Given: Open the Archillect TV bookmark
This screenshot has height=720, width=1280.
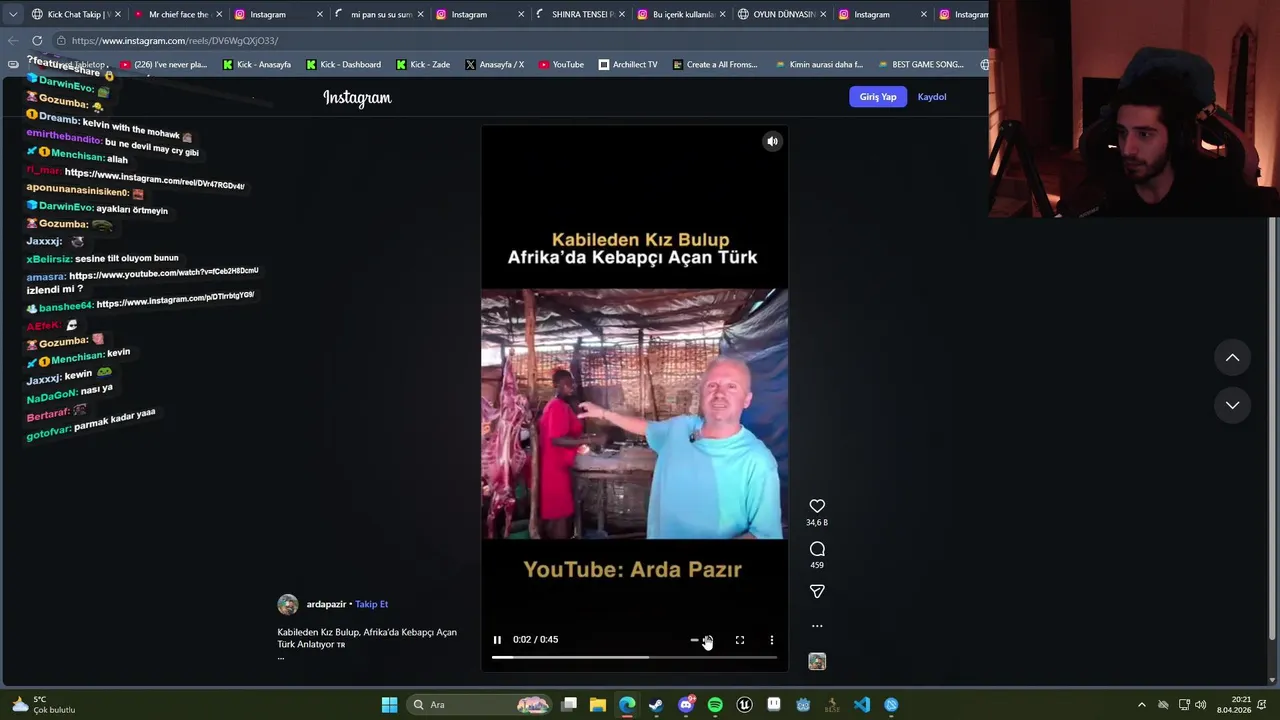Looking at the screenshot, I should (628, 64).
